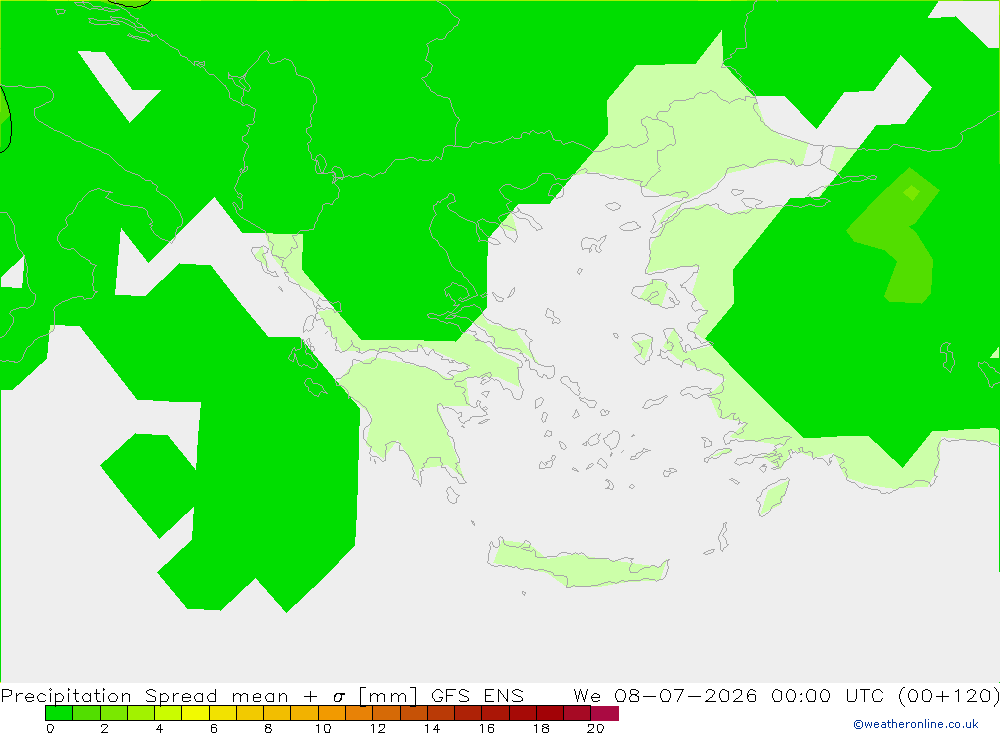Pick the legend swatch above the 10 label

tap(332, 713)
